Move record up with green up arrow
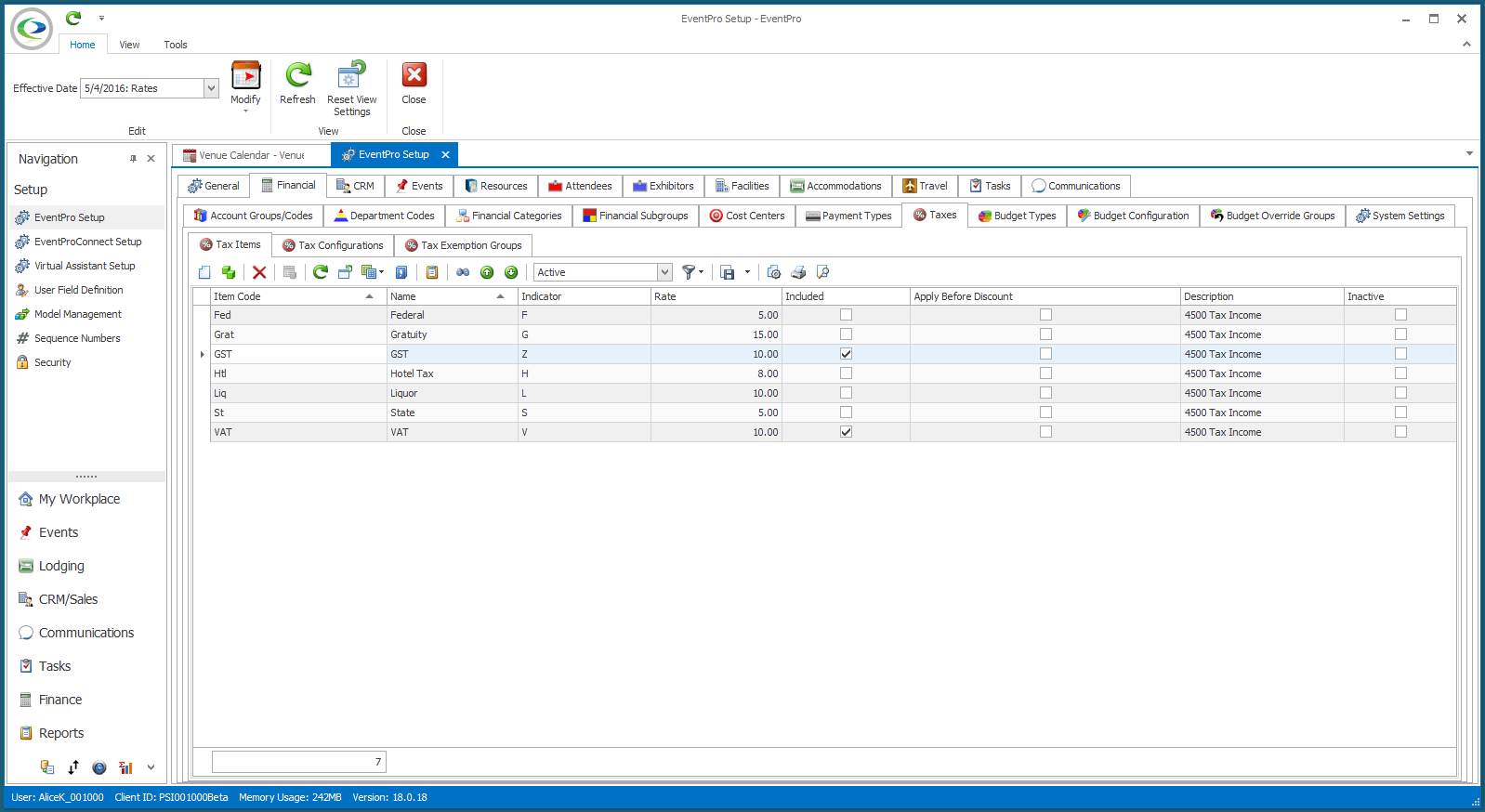1485x812 pixels. point(487,272)
